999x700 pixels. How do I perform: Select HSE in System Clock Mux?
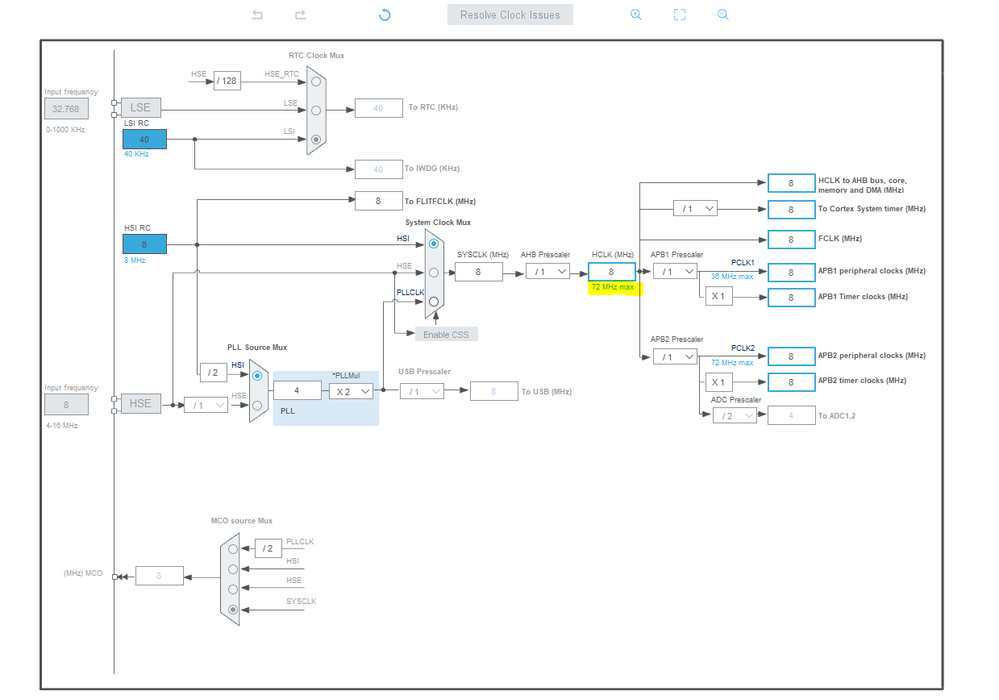click(434, 273)
